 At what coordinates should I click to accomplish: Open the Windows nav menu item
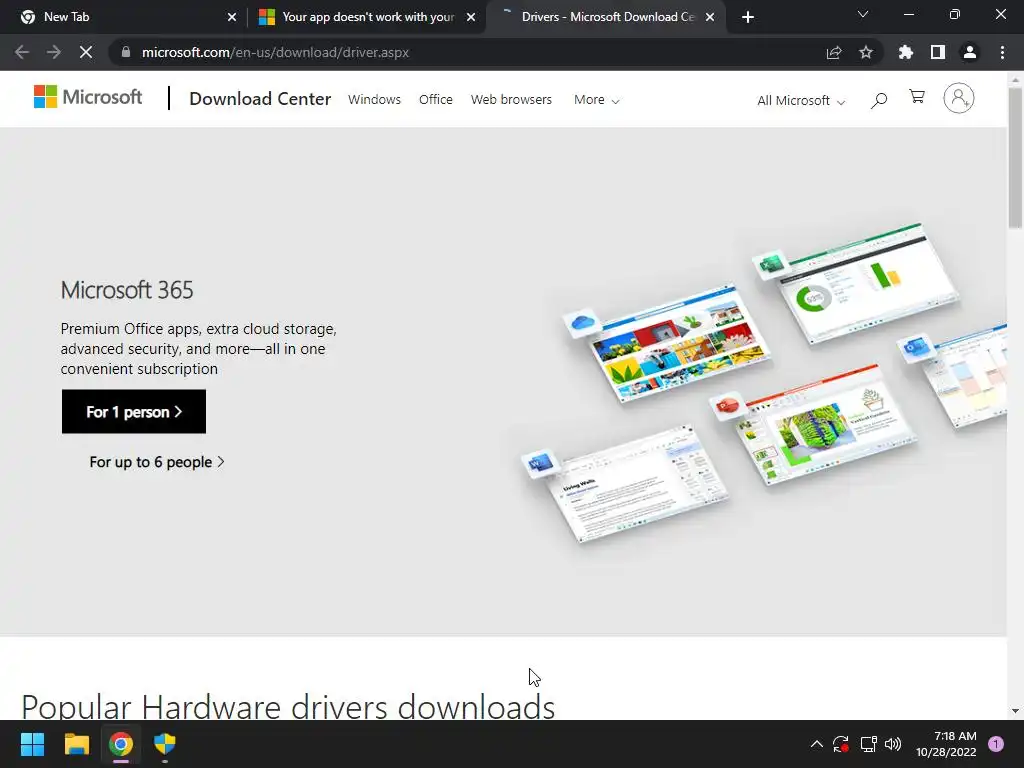374,99
